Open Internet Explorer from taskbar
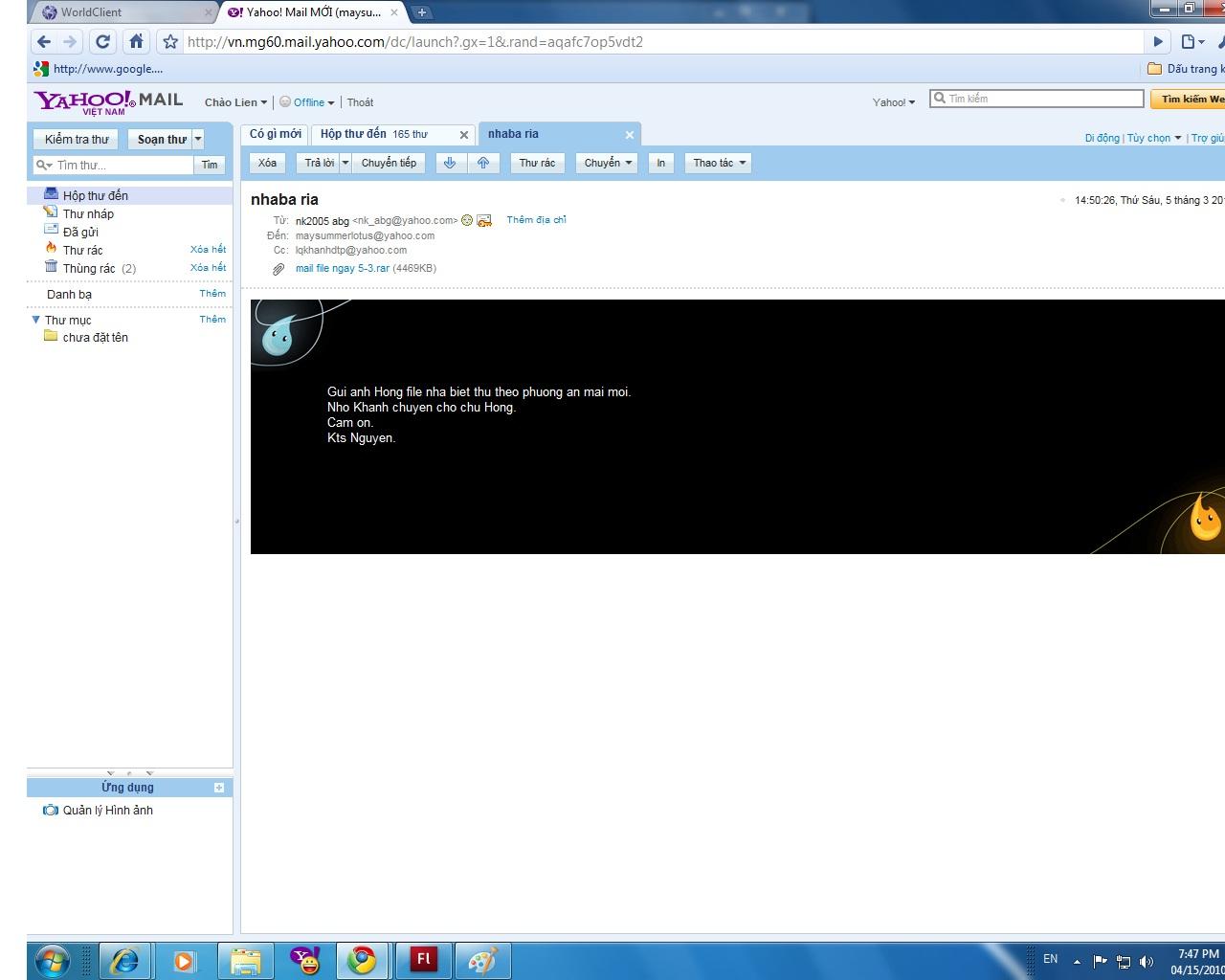This screenshot has width=1225, height=980. [124, 960]
